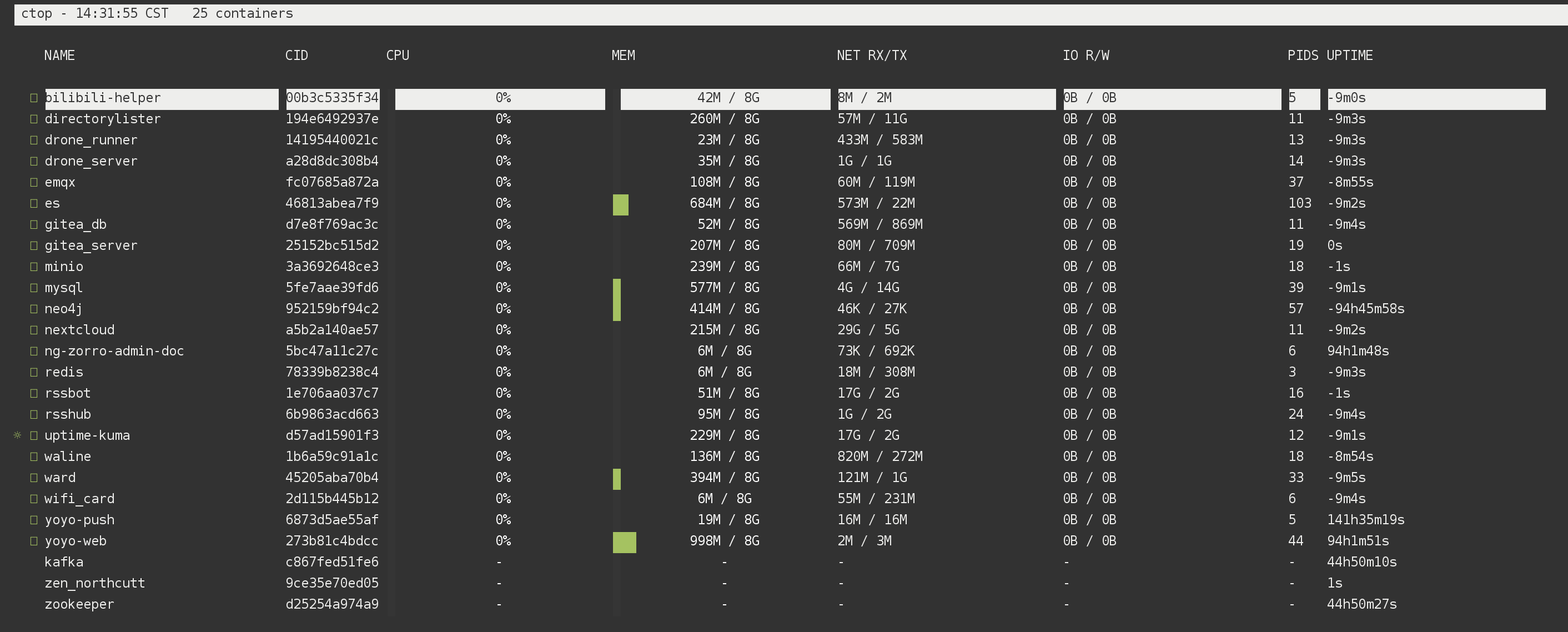
Task: Click status indicator icon for yoyo-push
Action: point(34,520)
